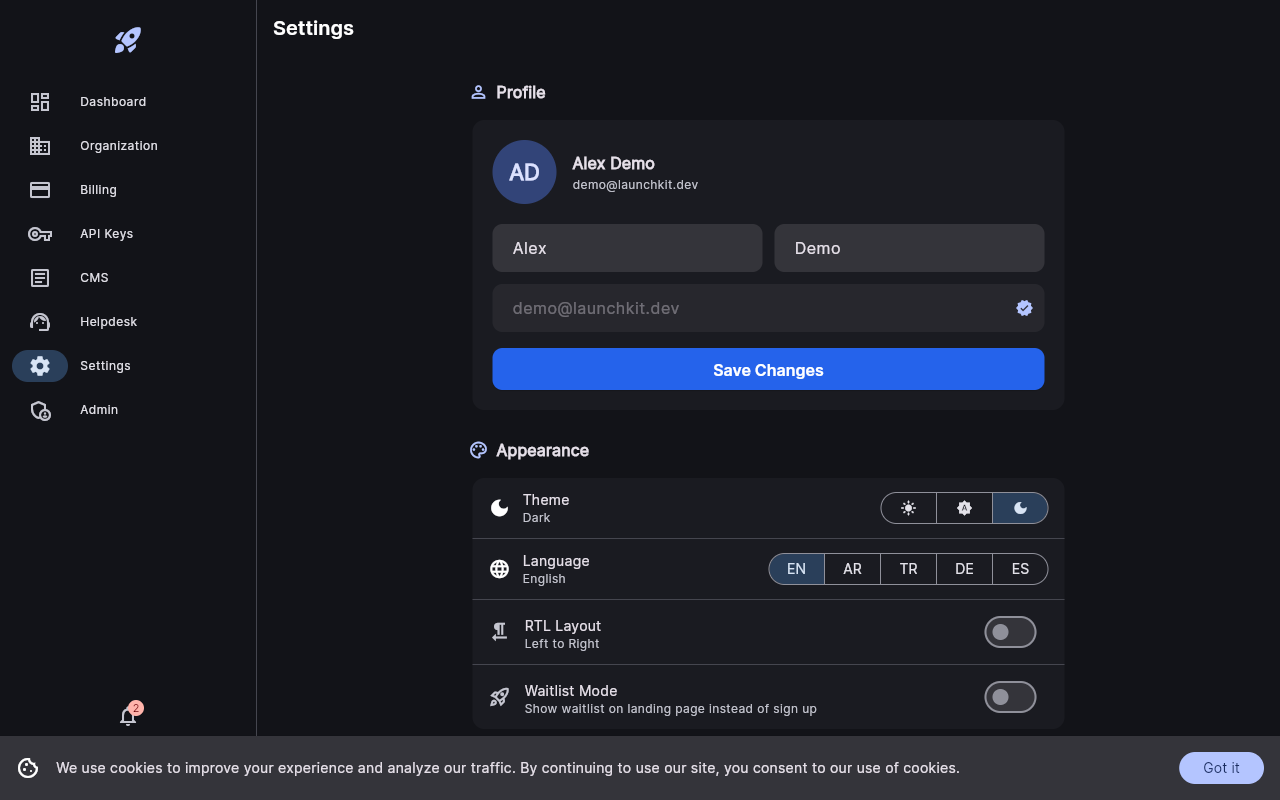Open API Keys via the key icon
Viewport: 1280px width, 800px height.
click(40, 234)
